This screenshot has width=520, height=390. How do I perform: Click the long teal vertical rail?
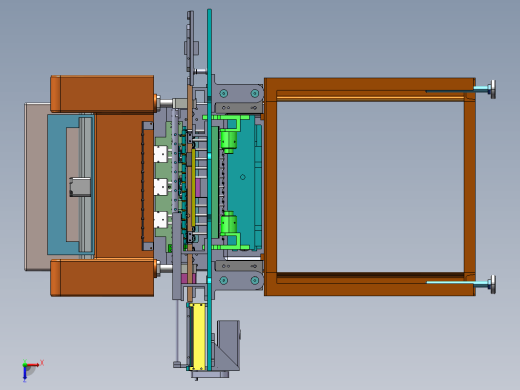[209, 190]
